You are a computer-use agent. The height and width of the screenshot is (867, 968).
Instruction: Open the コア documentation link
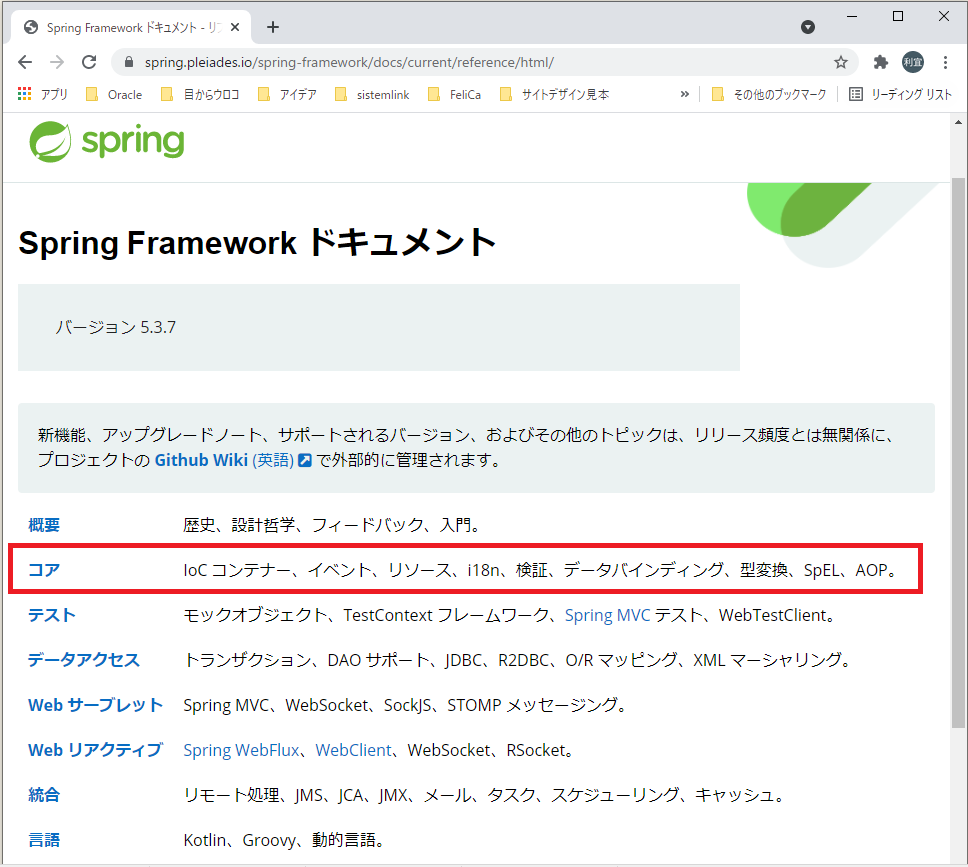[x=44, y=567]
